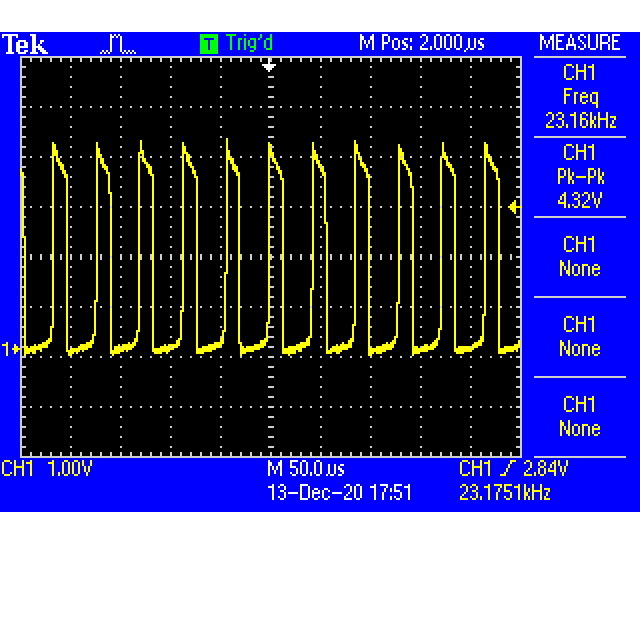The width and height of the screenshot is (640, 640).
Task: Click the CH1 1.00V scale readout
Action: click(47, 468)
